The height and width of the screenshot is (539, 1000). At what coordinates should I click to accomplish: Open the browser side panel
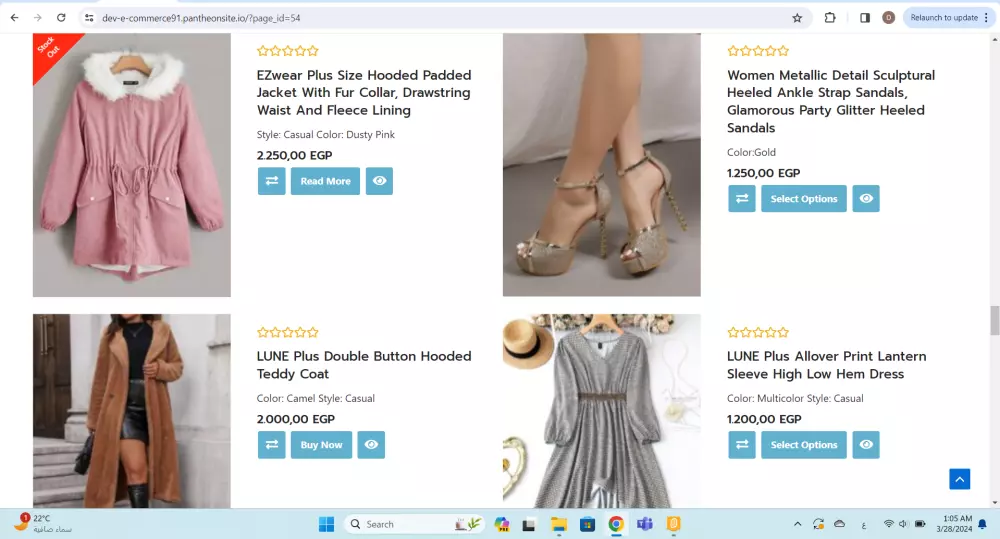click(865, 18)
